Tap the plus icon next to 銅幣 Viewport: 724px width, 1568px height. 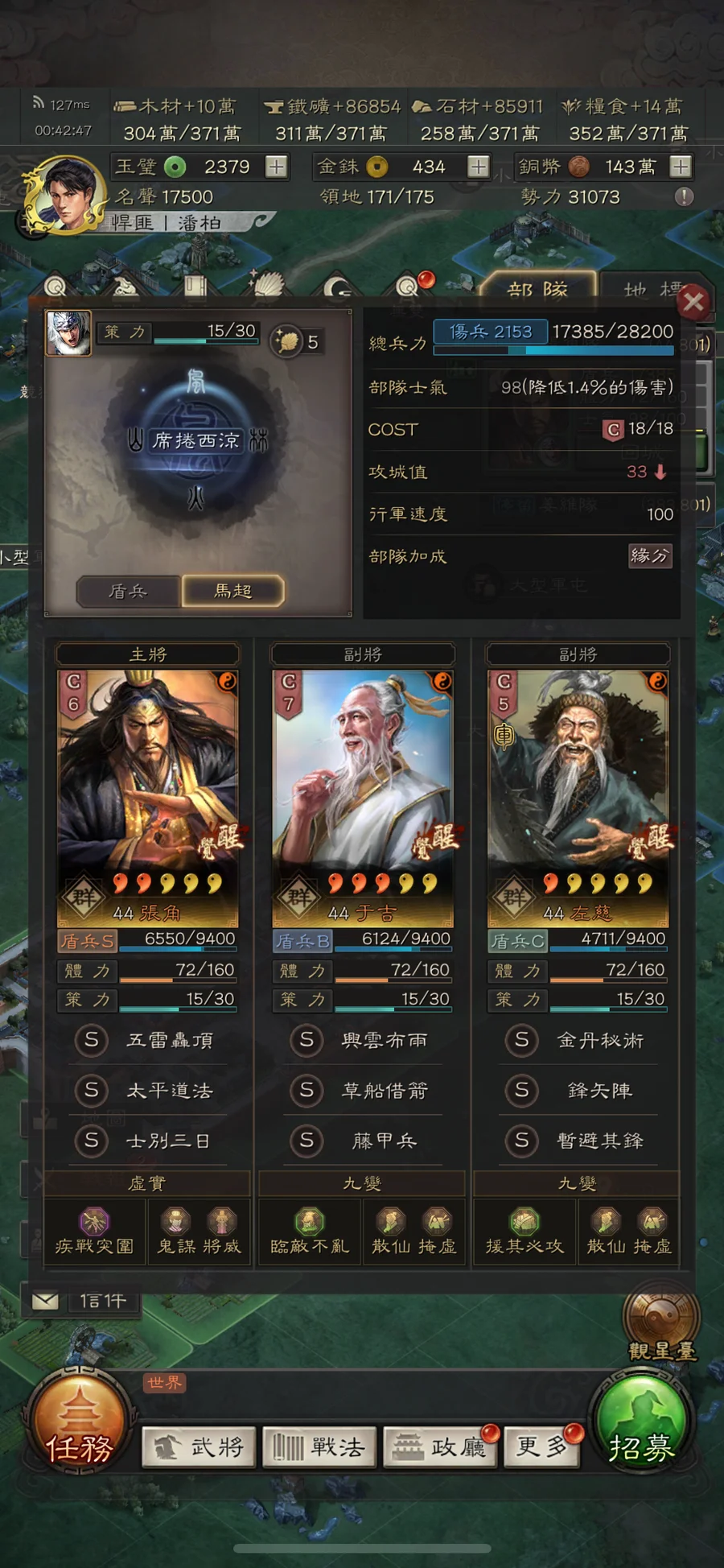pyautogui.click(x=681, y=167)
